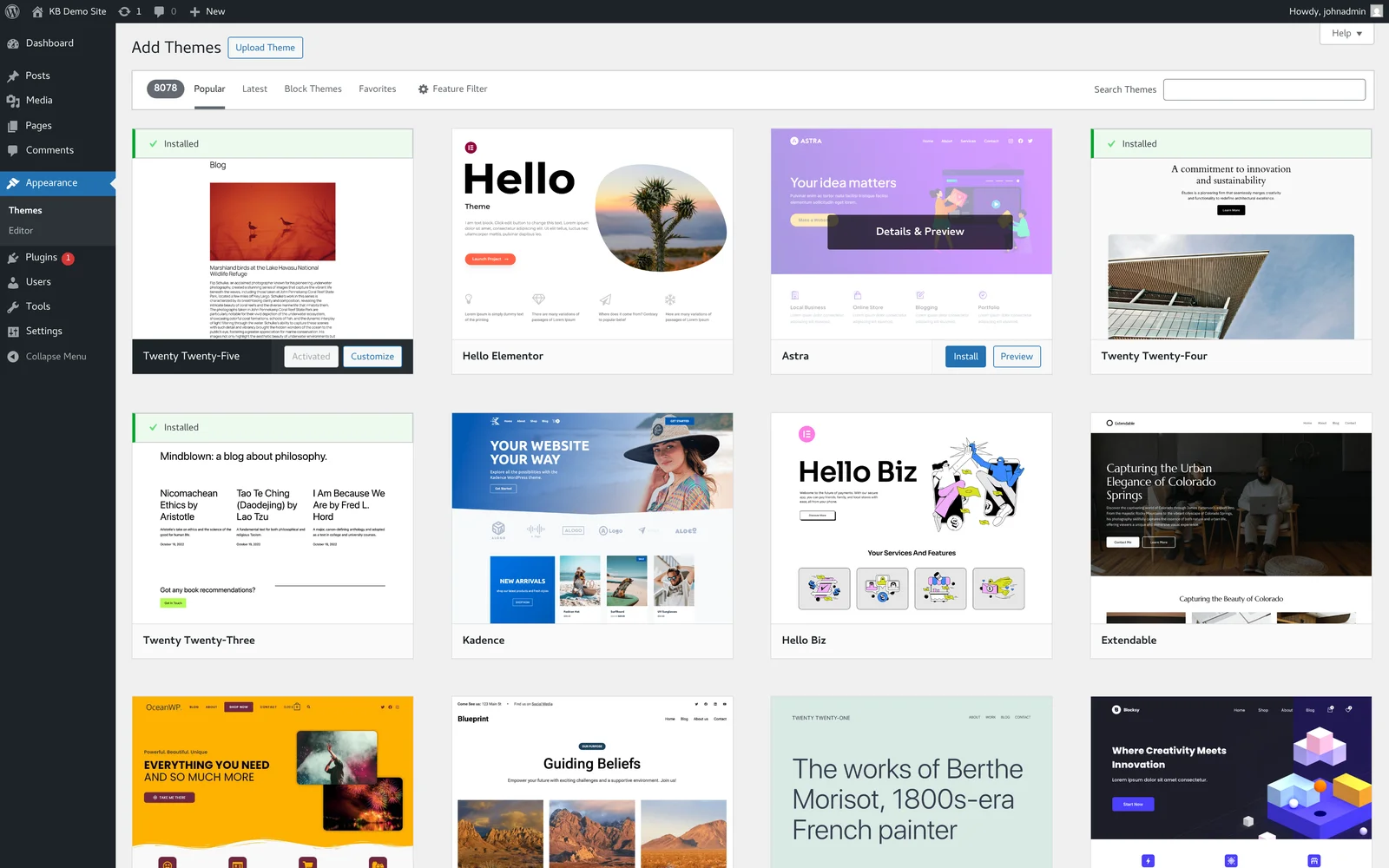This screenshot has width=1389, height=868.
Task: Click the Twenty Twenty-Four theme name
Action: coord(1154,357)
